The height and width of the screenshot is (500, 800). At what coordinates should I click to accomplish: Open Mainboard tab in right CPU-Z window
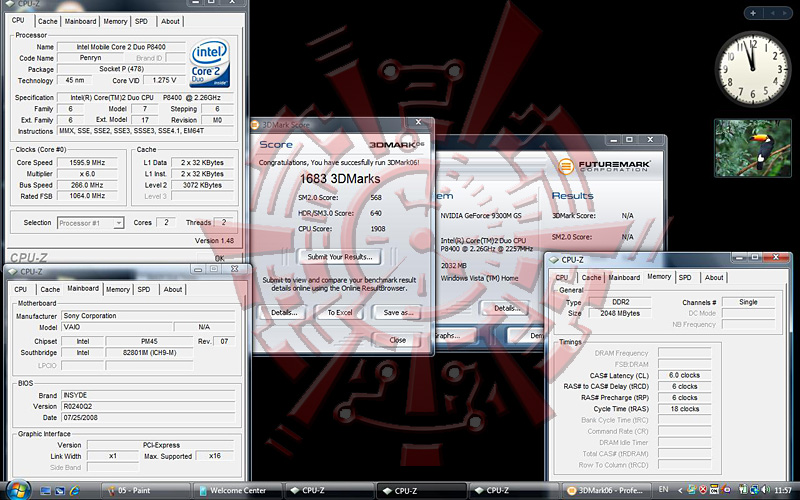click(624, 278)
